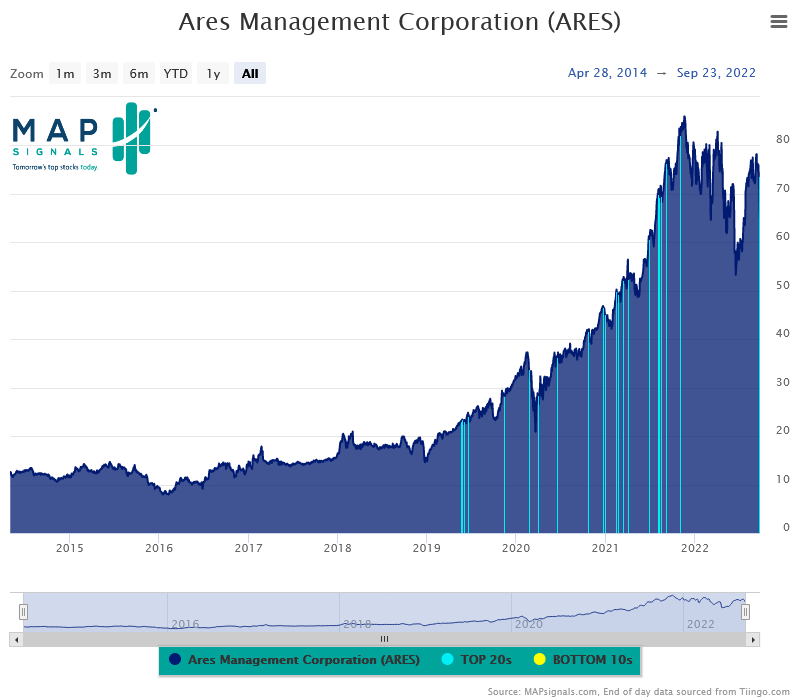Click the 2020 x-axis label
The image size is (800, 700).
516,548
